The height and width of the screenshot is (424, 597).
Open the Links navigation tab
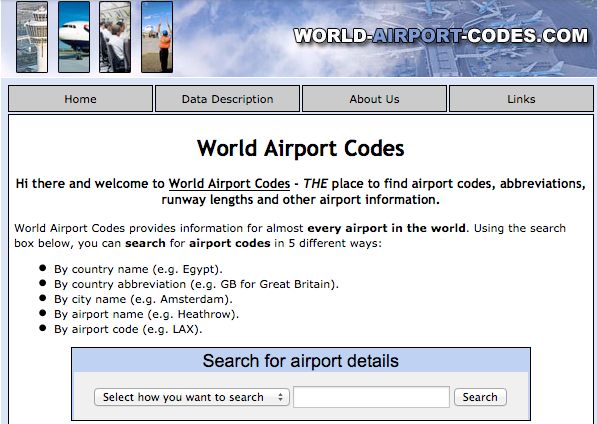click(521, 99)
